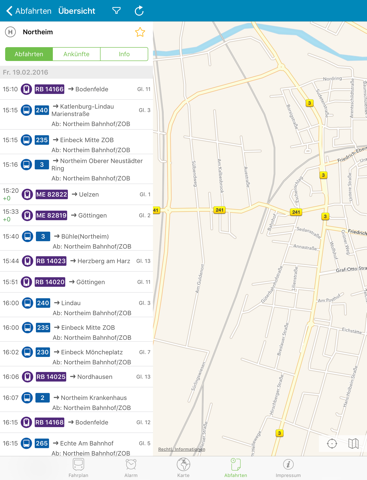Image resolution: width=367 pixels, height=480 pixels.
Task: Select ME 82822 departure to Uelzen
Action: [x=76, y=194]
